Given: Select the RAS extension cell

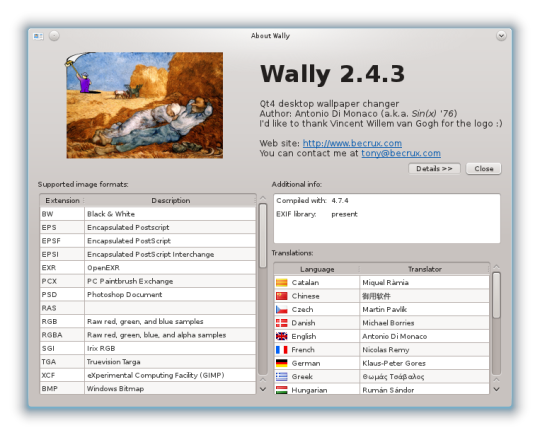Looking at the screenshot, I should point(62,308).
